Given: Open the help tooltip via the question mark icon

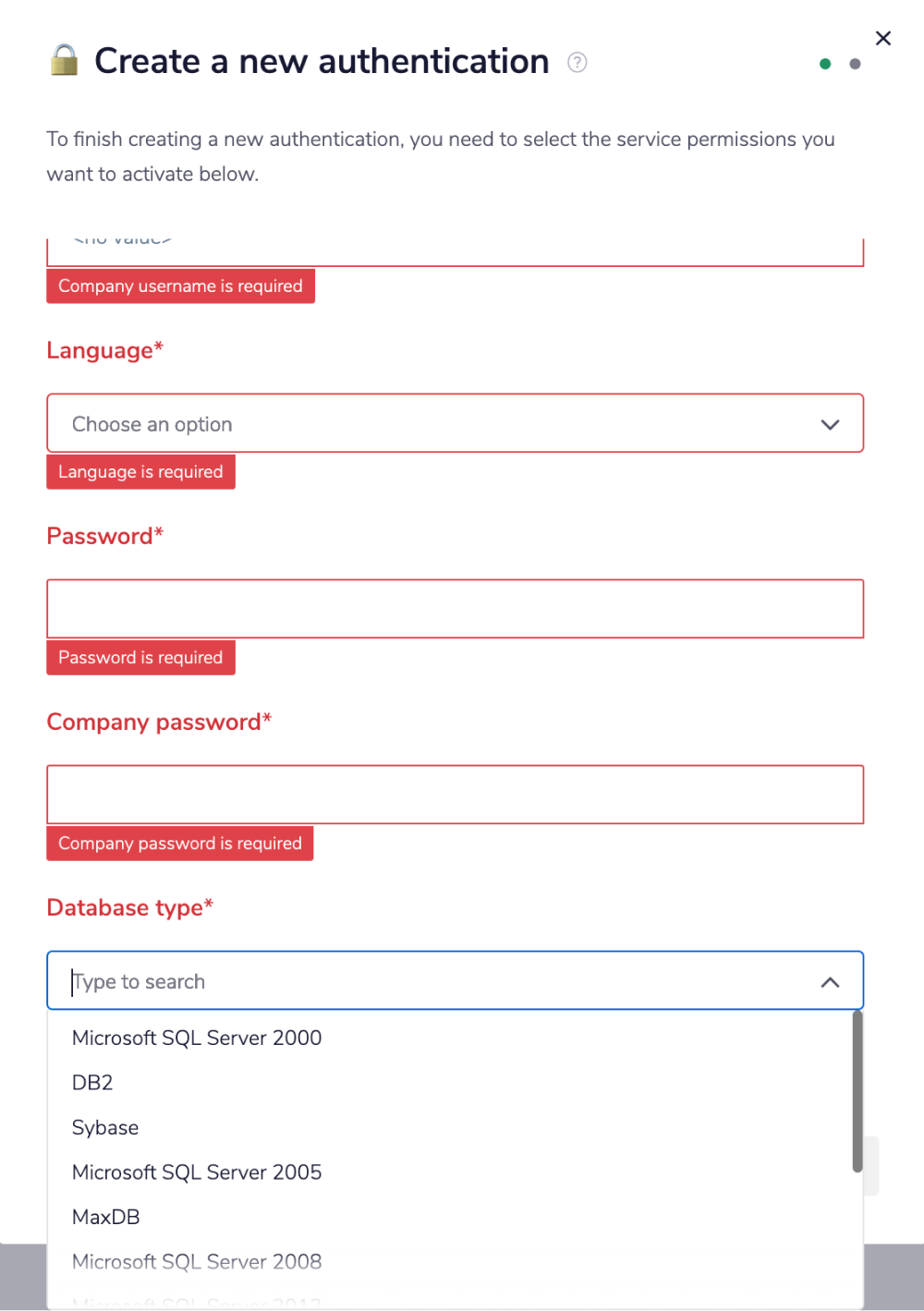Looking at the screenshot, I should 576,62.
